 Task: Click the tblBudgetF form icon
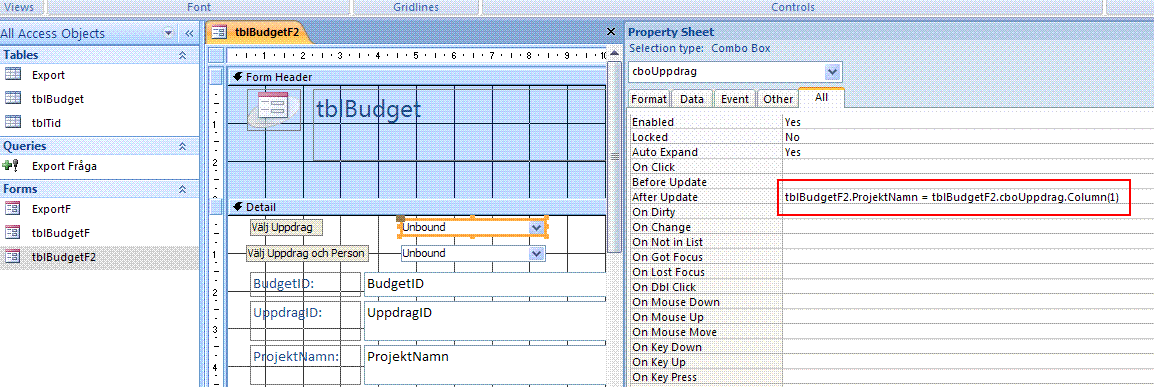click(x=13, y=232)
